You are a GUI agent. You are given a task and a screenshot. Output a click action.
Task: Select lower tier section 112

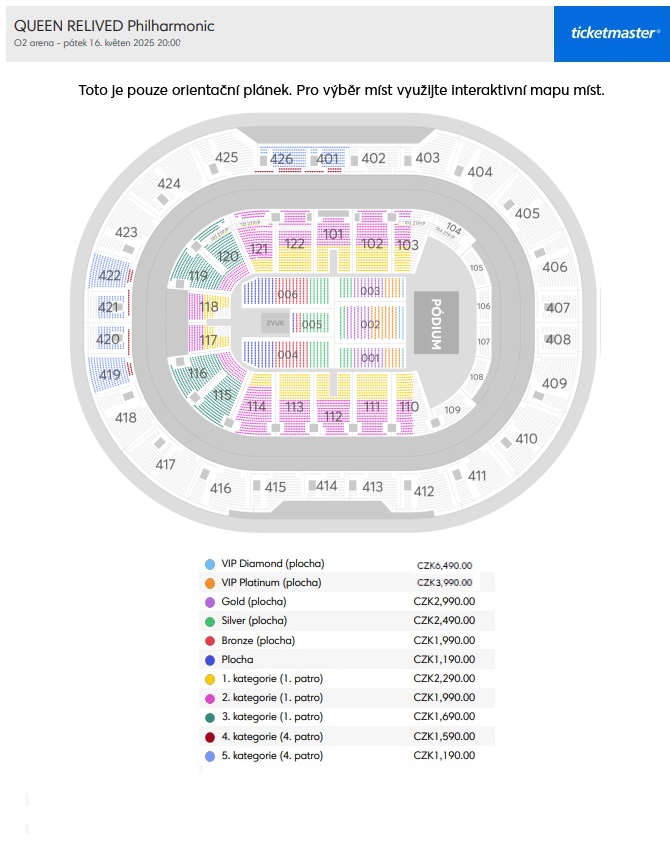(333, 416)
